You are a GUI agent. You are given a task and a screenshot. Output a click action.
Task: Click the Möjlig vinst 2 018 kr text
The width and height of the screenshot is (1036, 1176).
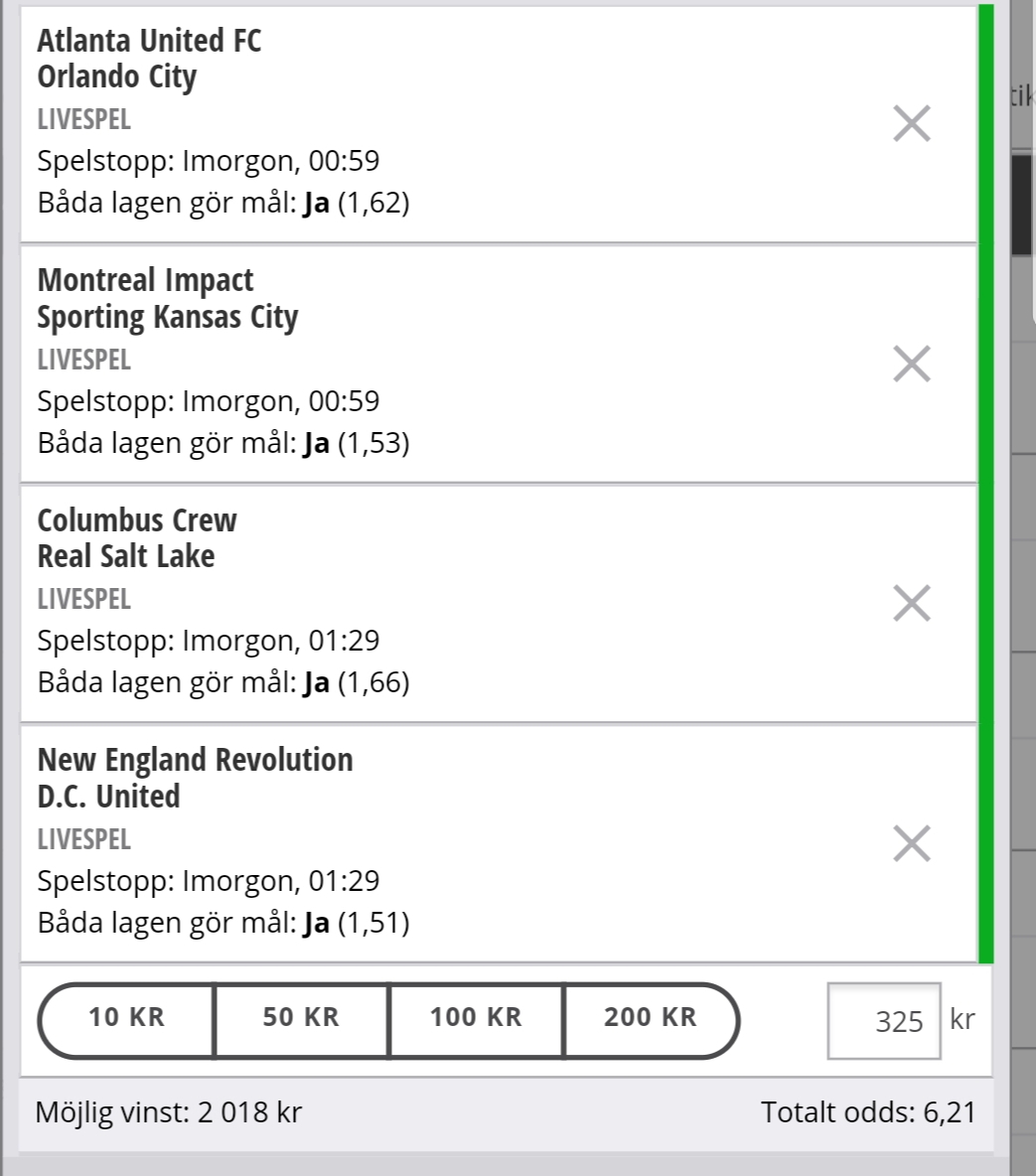[168, 1111]
